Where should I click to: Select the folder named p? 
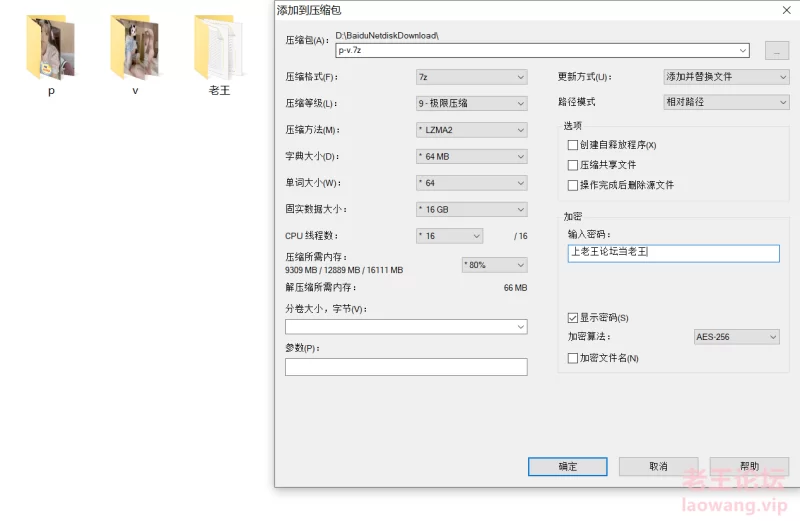click(x=51, y=55)
